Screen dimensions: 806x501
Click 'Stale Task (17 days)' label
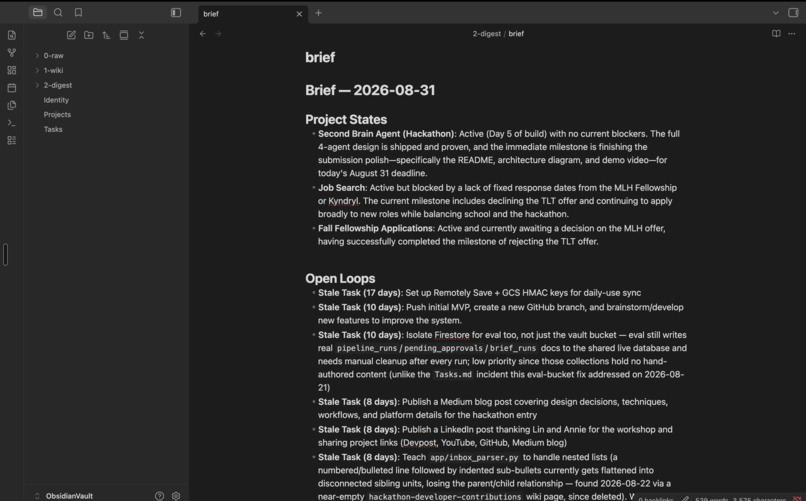tap(360, 293)
